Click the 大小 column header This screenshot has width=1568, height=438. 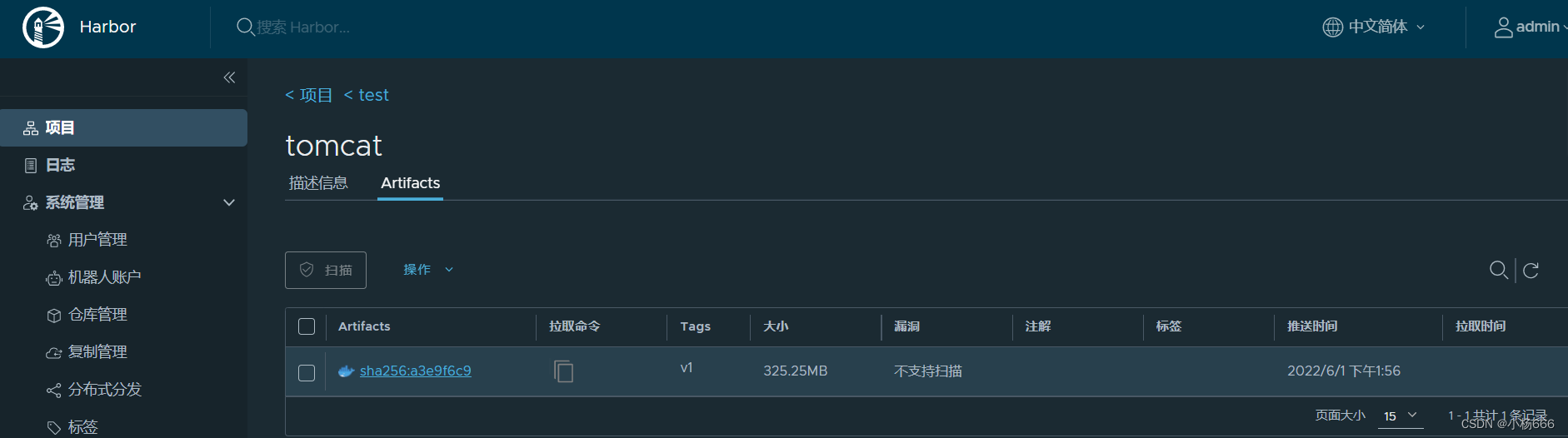(776, 326)
